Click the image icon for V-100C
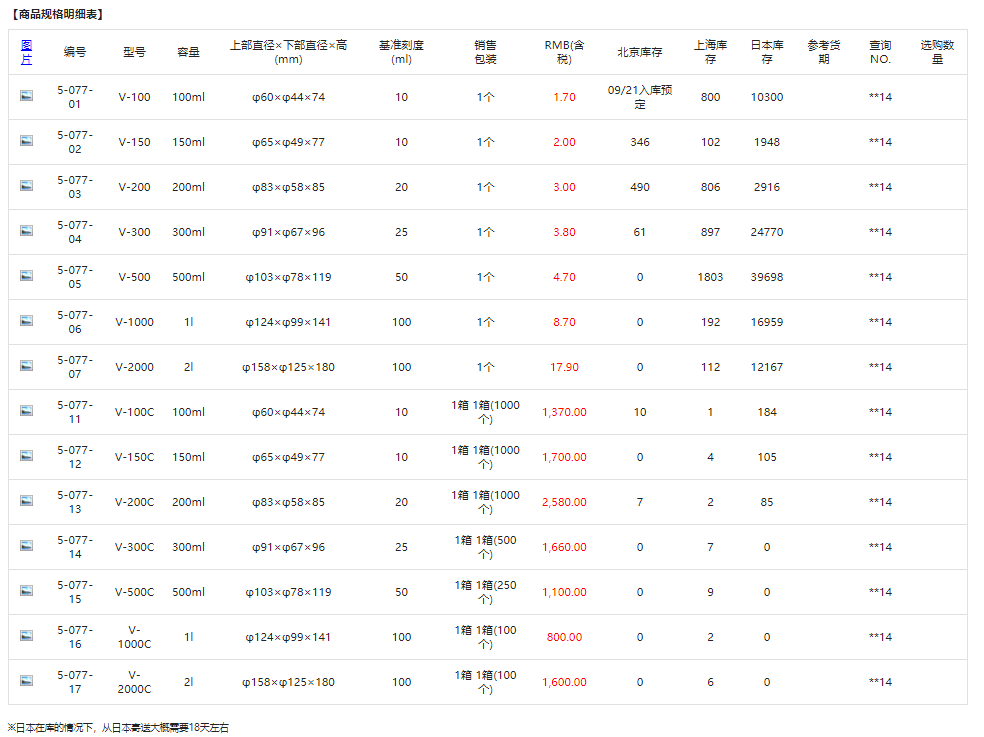984x737 pixels. tap(27, 411)
